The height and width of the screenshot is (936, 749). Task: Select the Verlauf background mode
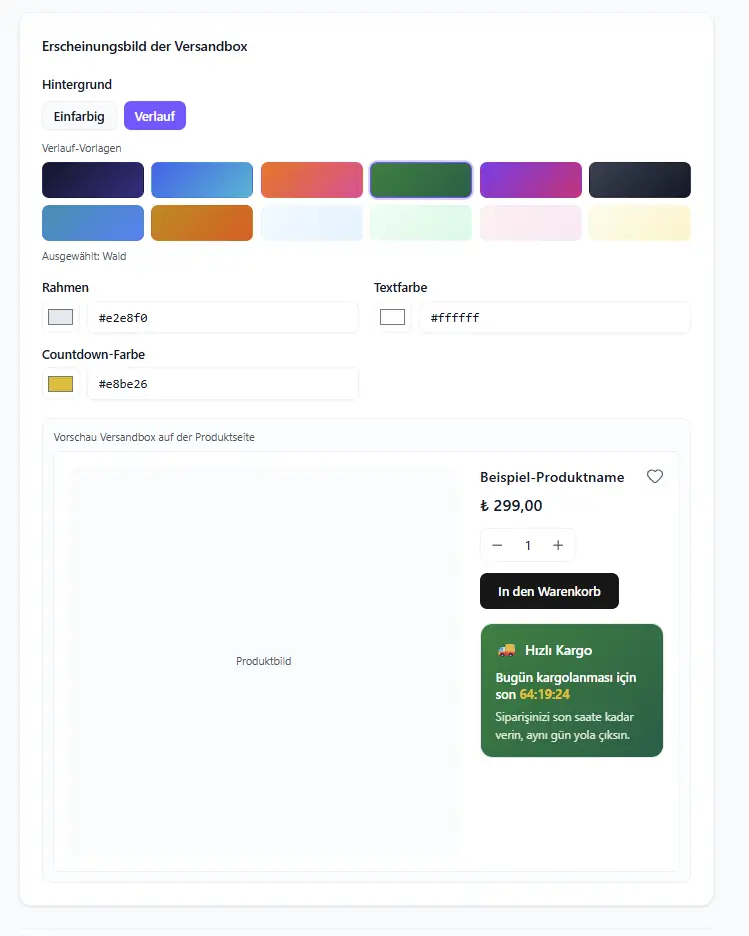155,116
